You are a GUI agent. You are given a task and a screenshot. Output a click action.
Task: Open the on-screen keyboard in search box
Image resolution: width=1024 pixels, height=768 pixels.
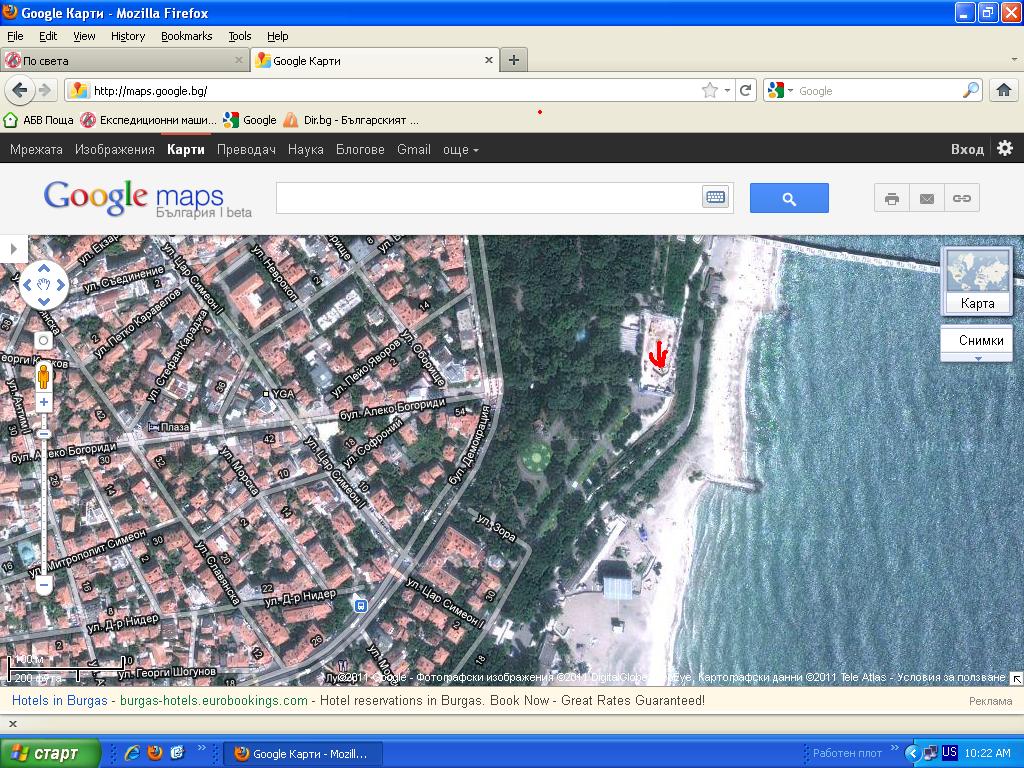tap(715, 198)
